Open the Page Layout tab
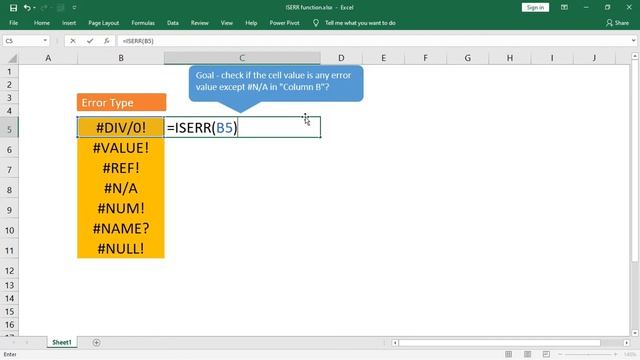 (104, 23)
